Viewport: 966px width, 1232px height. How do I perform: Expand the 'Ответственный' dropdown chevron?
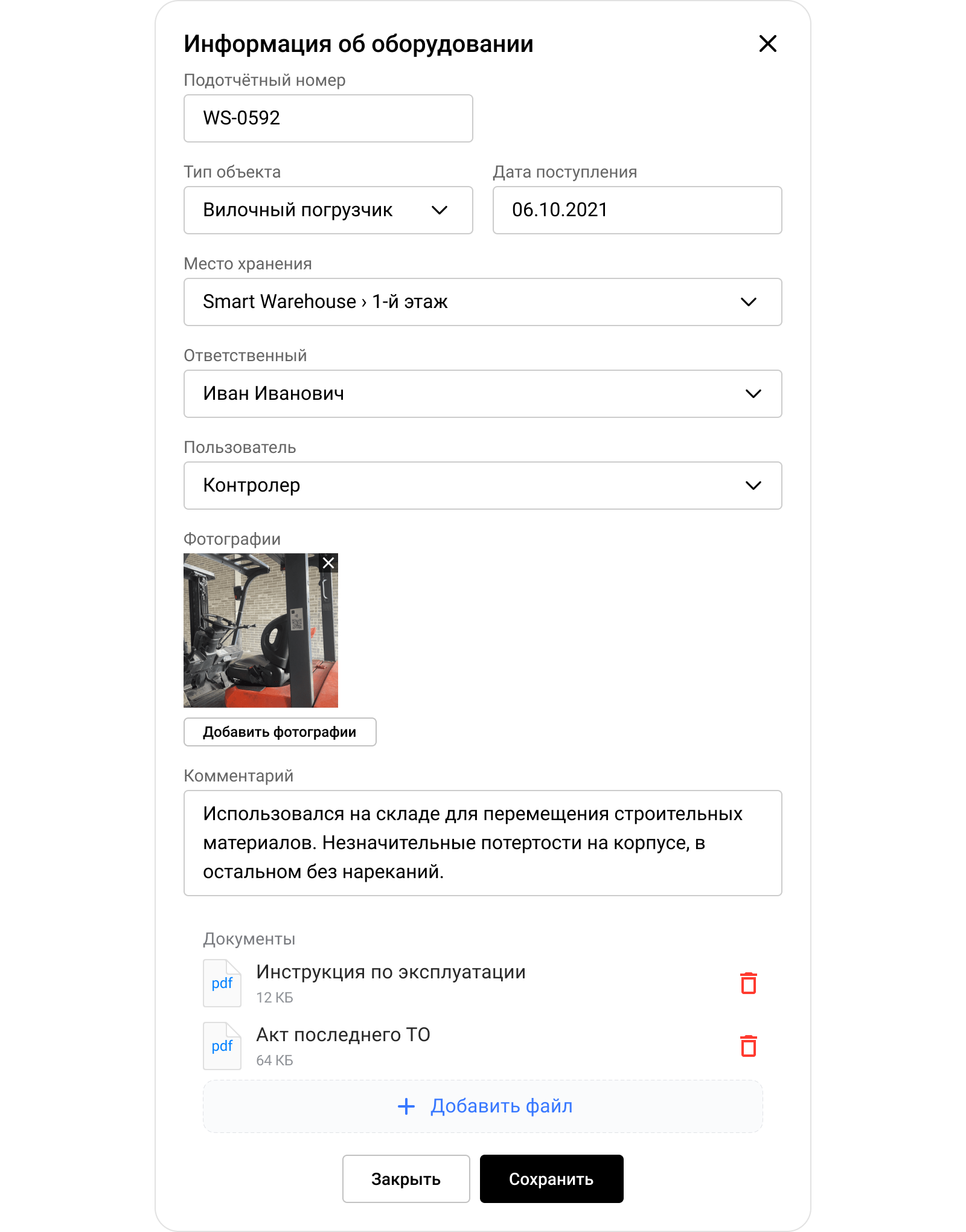753,394
